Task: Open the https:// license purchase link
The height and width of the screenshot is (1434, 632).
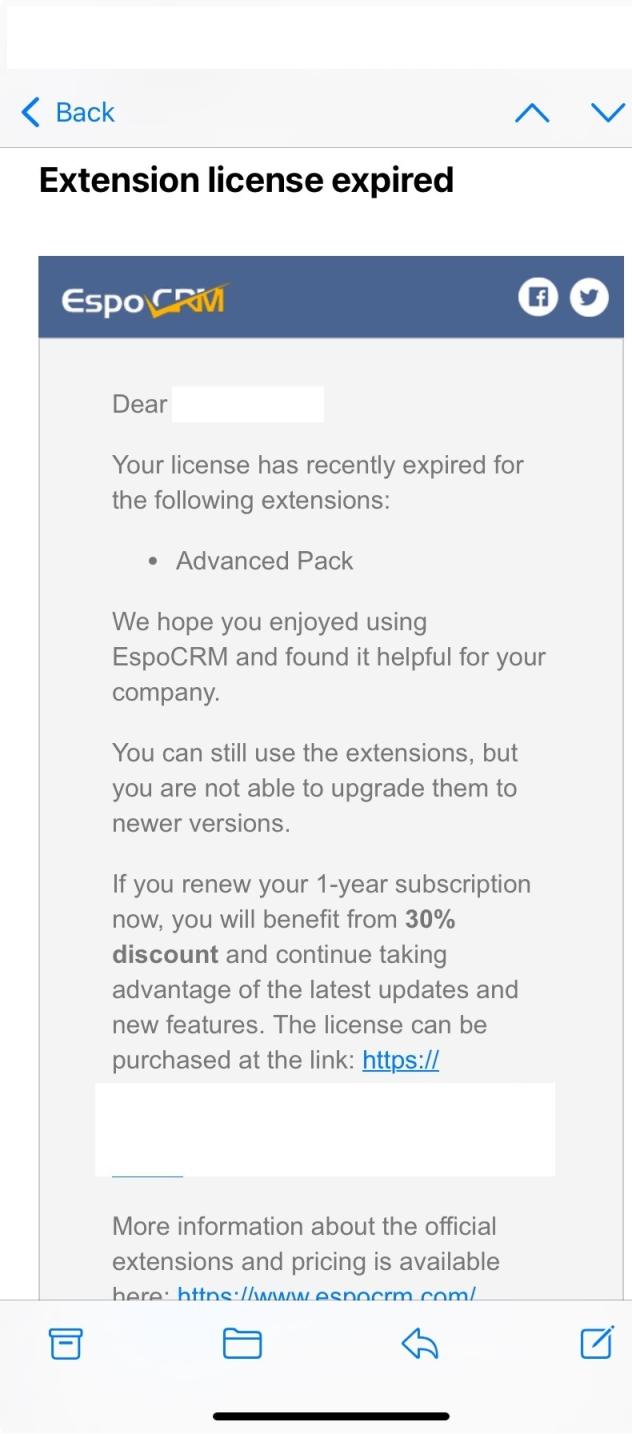Action: (400, 1060)
